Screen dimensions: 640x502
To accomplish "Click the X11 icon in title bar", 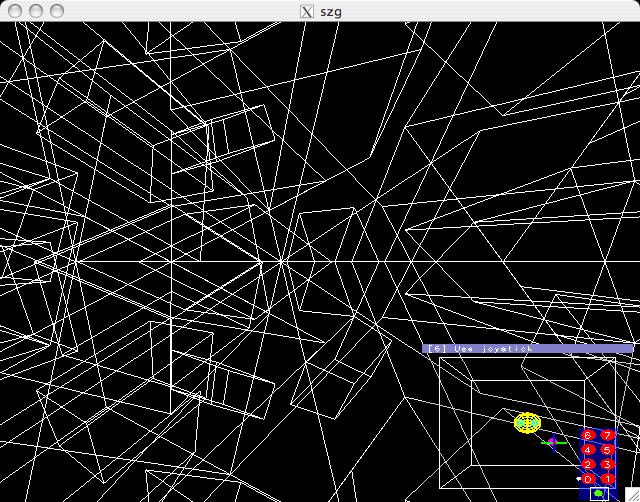I will pos(307,11).
